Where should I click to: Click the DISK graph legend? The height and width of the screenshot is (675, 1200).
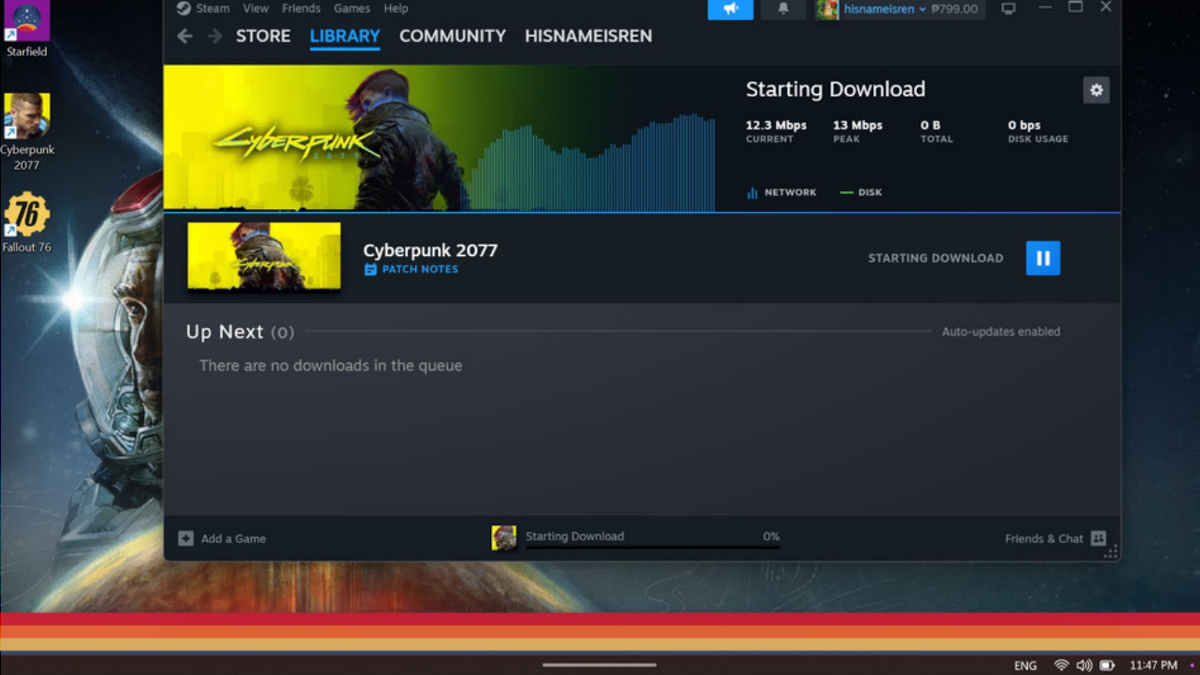[861, 192]
